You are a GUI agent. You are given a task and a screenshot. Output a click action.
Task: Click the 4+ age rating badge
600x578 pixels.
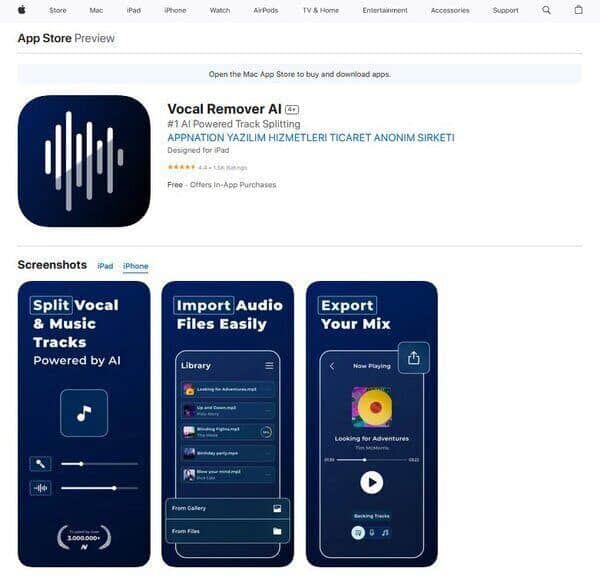tap(292, 110)
